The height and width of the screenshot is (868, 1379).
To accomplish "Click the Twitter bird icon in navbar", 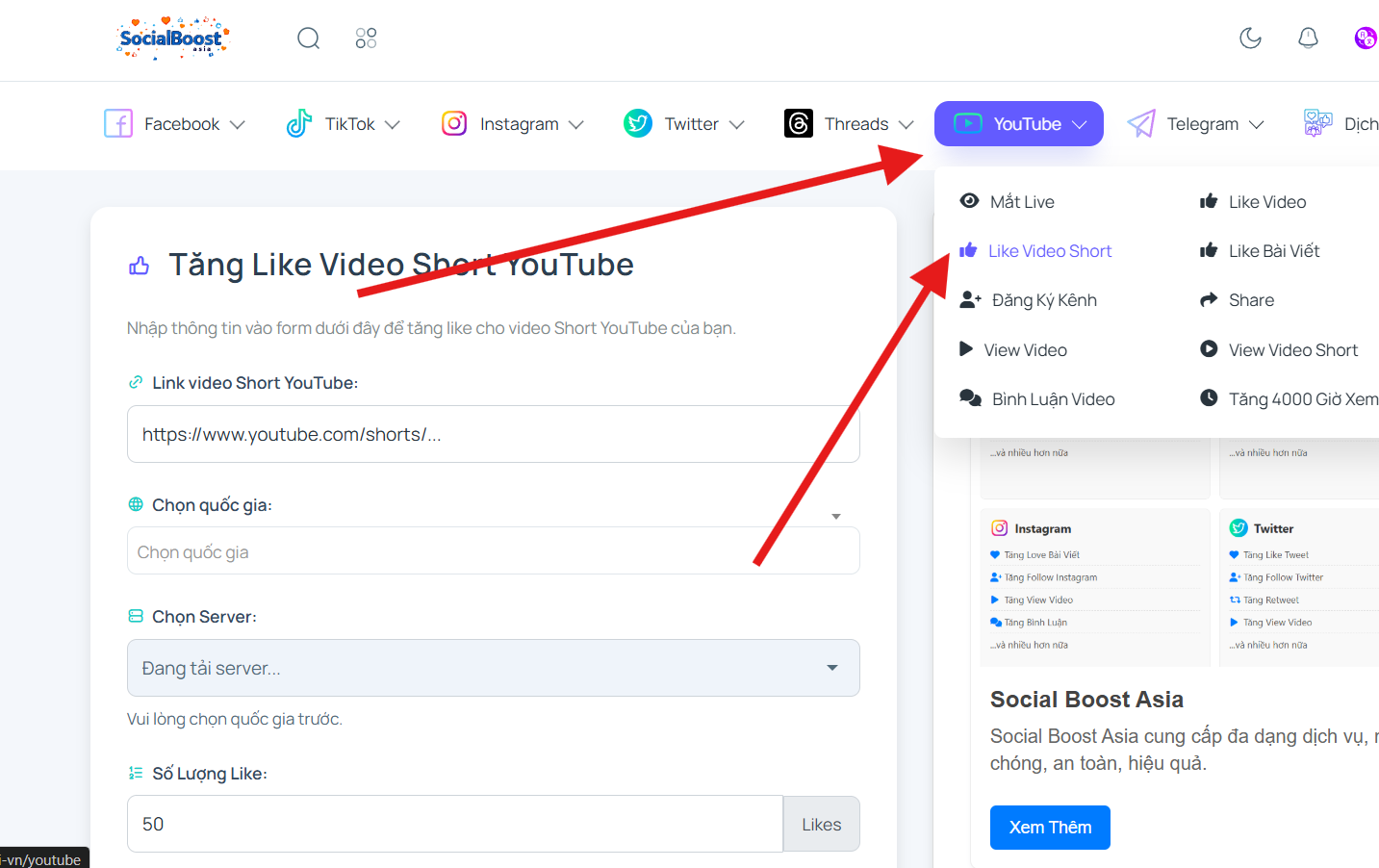I will click(x=638, y=123).
